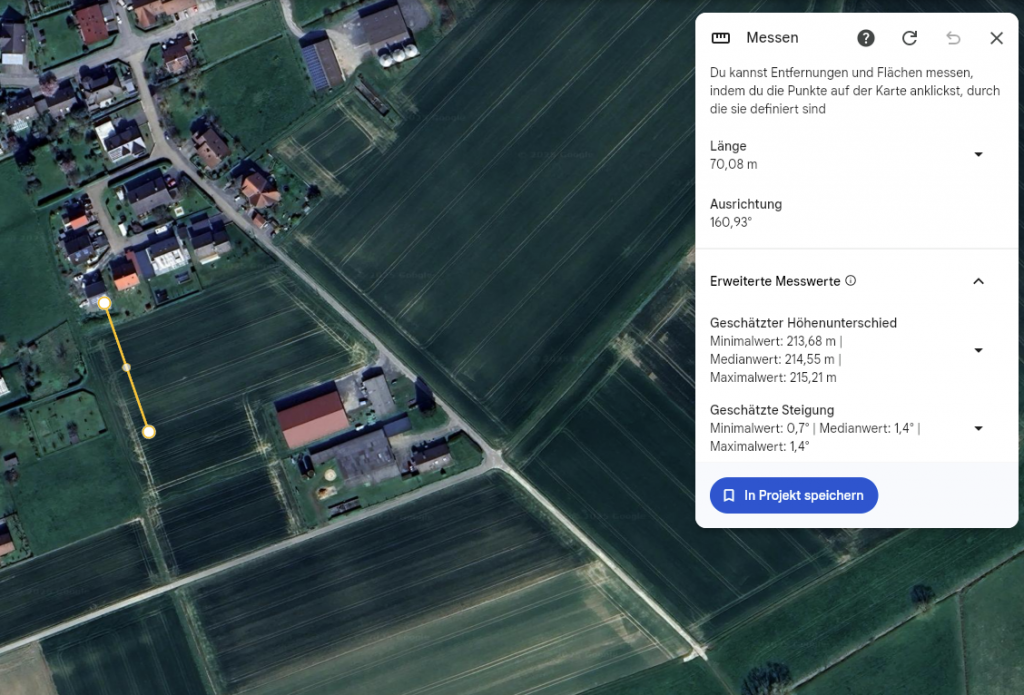The width and height of the screenshot is (1024, 695).
Task: Open the Geschätzte Steigung unit dropdown
Action: [x=978, y=428]
